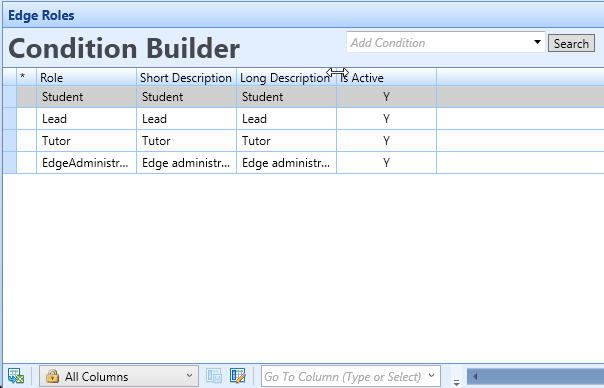This screenshot has width=604, height=388.
Task: Click the Is Active column header
Action: [386, 77]
